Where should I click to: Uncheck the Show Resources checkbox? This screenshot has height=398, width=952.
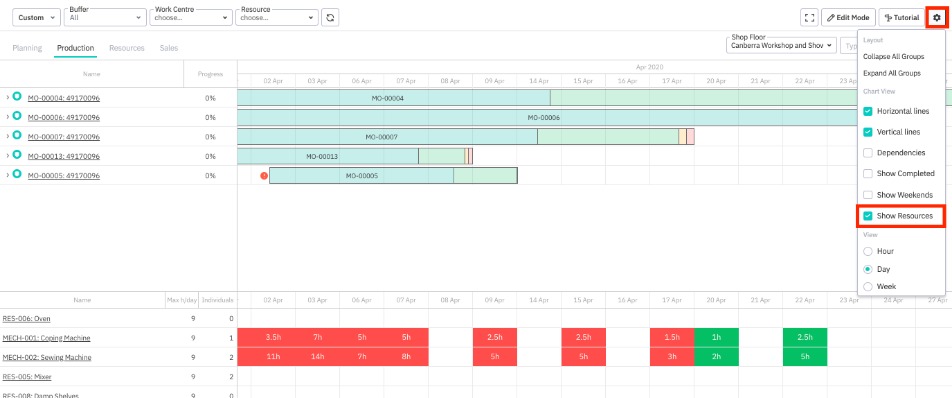(x=868, y=216)
